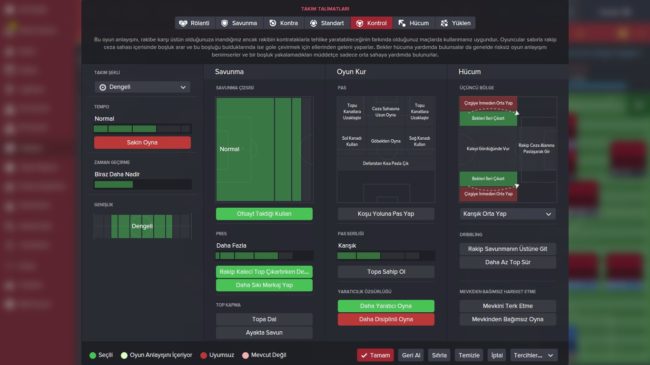This screenshot has height=365, width=650.
Task: Toggle Daha Disiplinli Oyna
Action: tap(386, 319)
